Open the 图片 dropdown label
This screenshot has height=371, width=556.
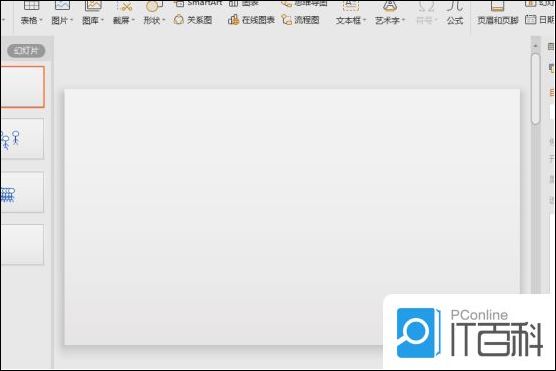(x=62, y=21)
